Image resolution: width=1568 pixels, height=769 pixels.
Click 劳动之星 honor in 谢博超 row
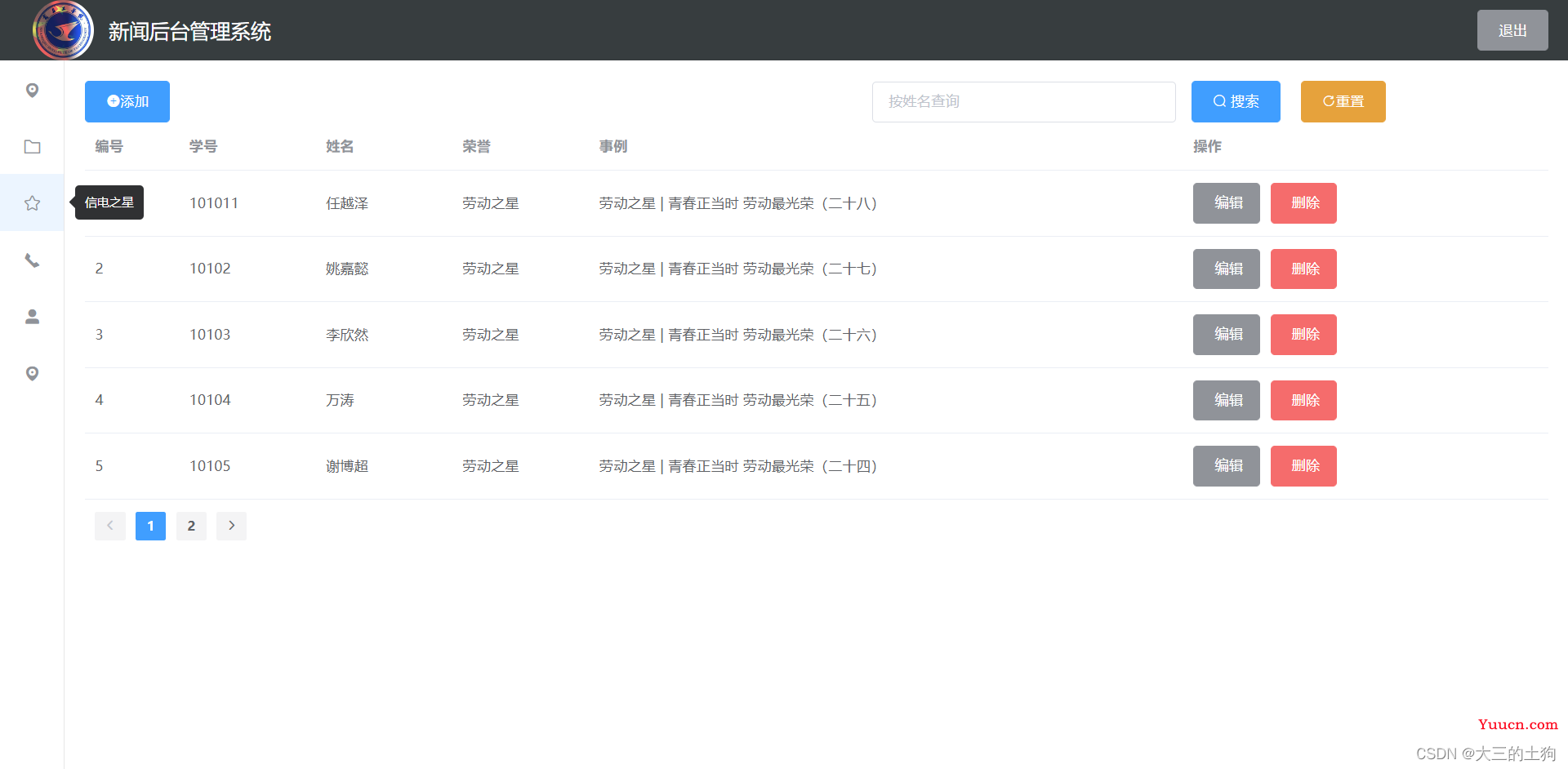pyautogui.click(x=491, y=466)
